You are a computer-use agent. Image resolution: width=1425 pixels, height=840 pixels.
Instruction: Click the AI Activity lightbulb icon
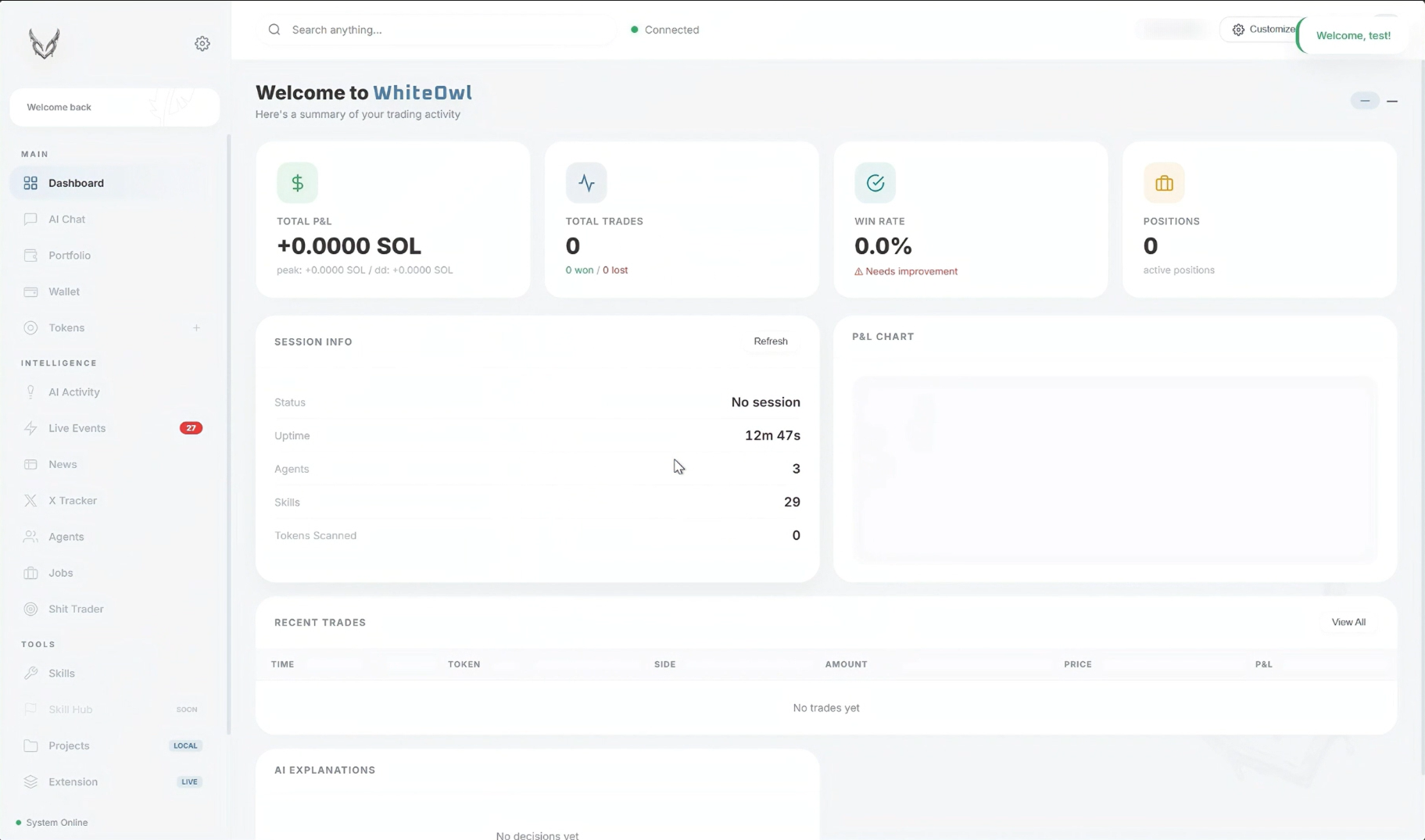30,392
